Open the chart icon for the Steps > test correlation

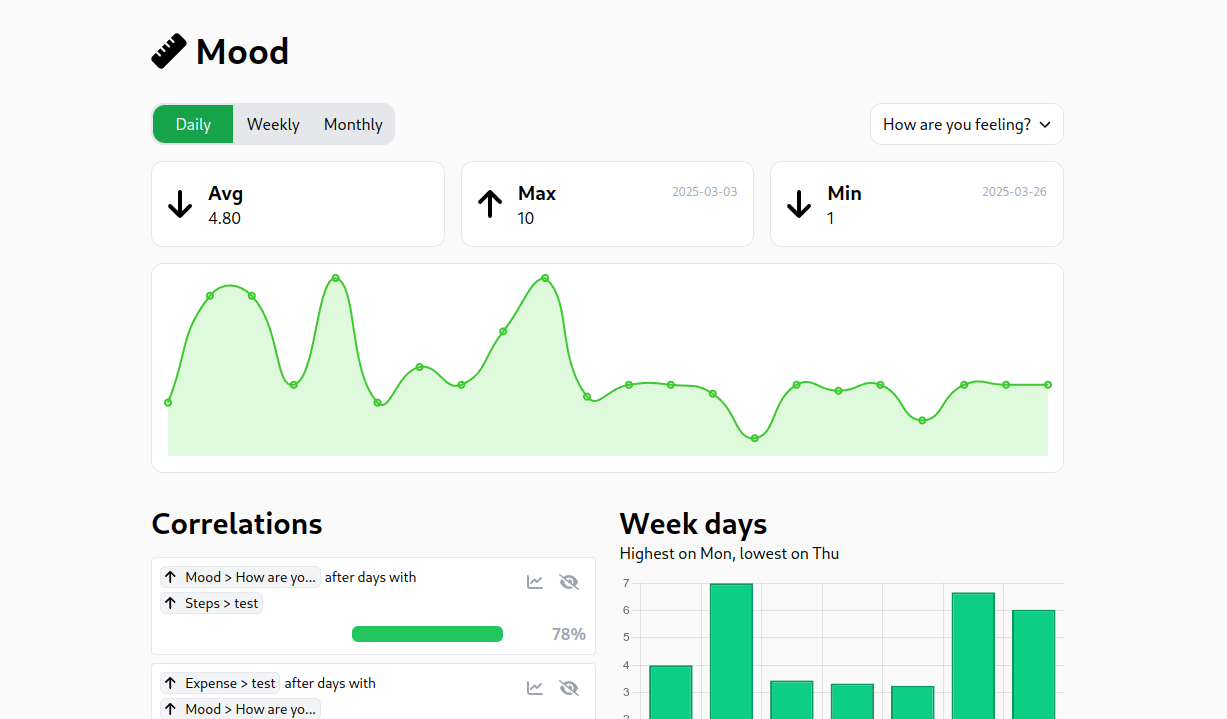point(535,582)
